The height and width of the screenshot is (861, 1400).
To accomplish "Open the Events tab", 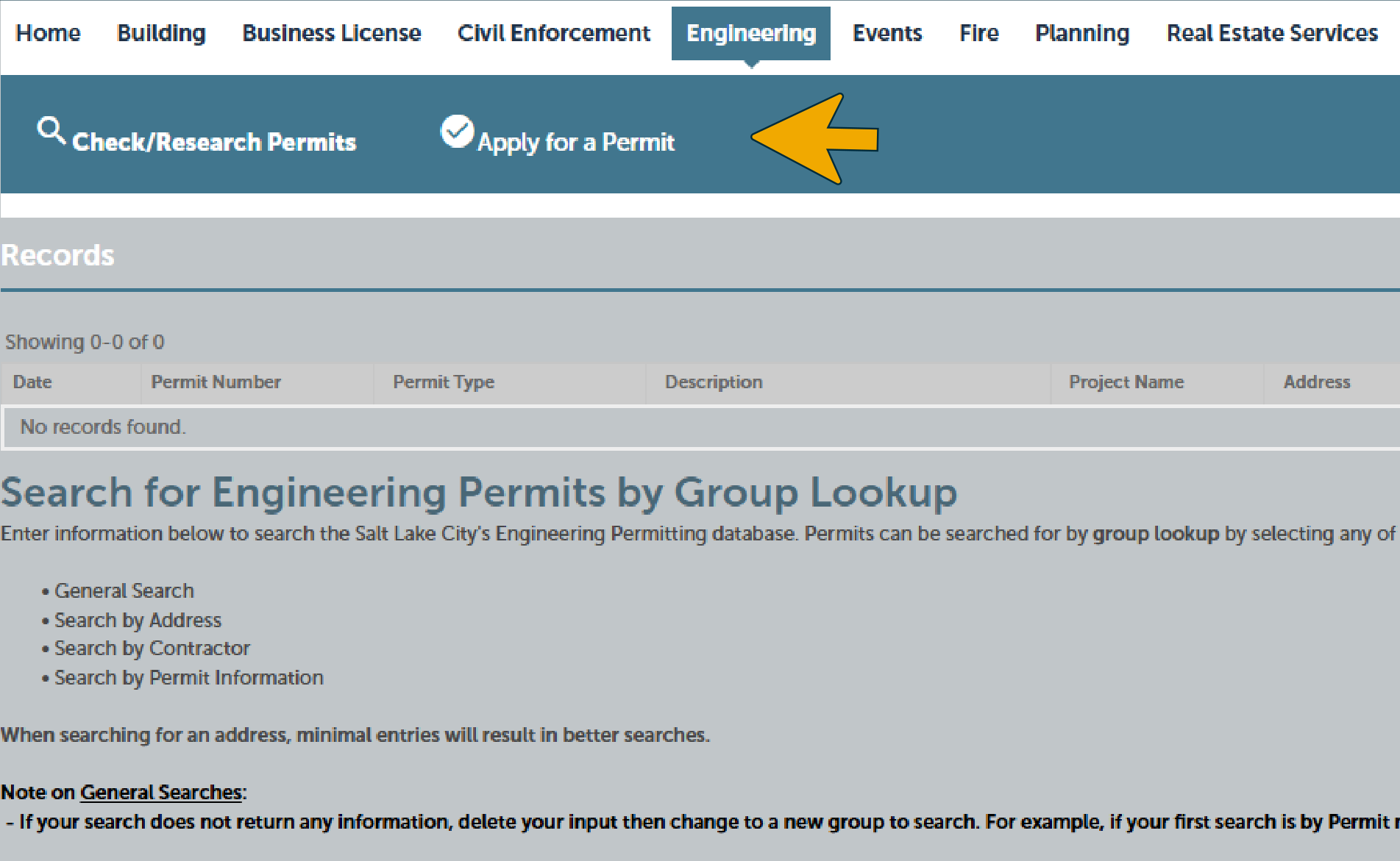I will [x=887, y=33].
